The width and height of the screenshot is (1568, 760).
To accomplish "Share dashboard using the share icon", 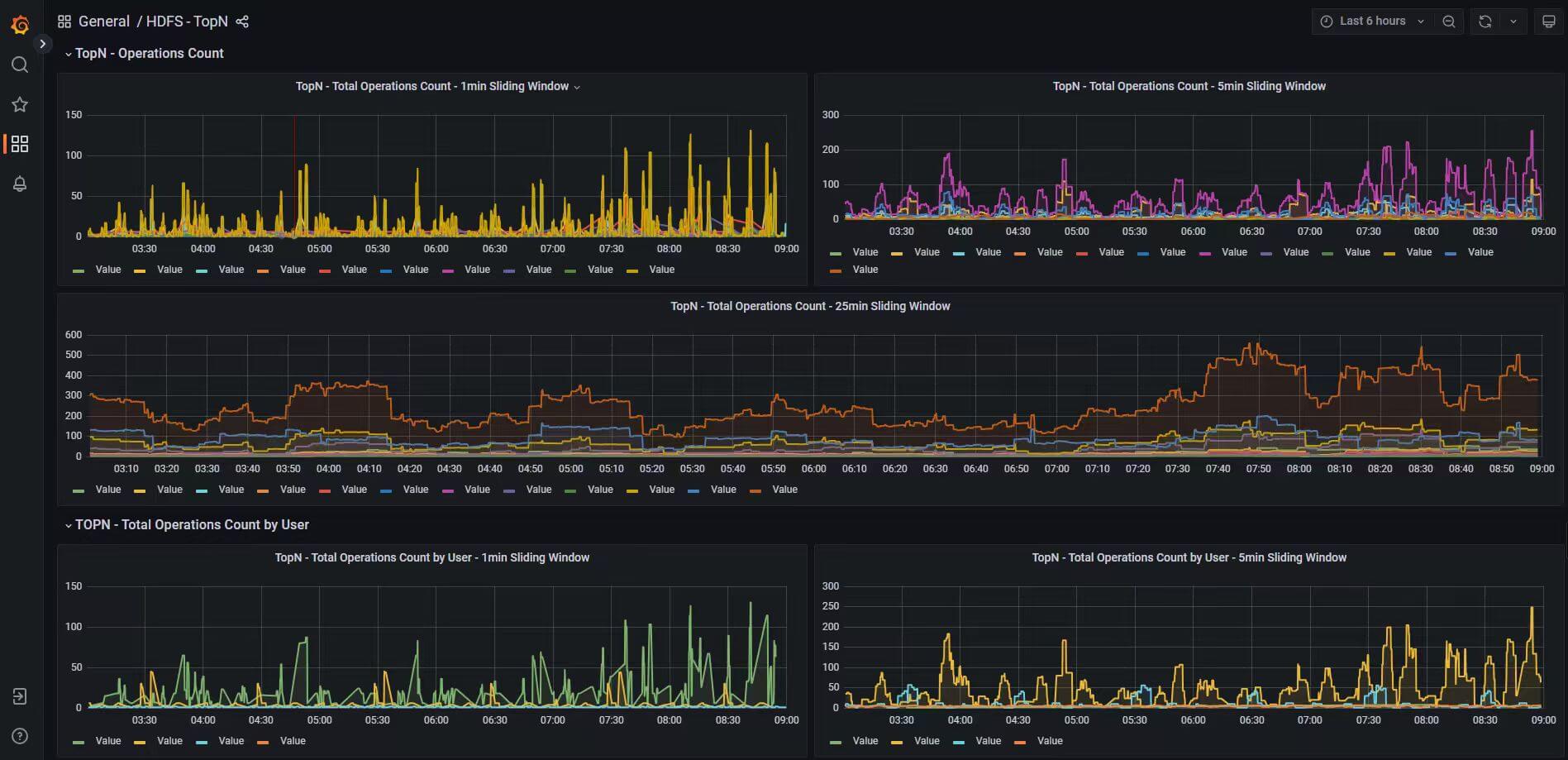I will 242,22.
